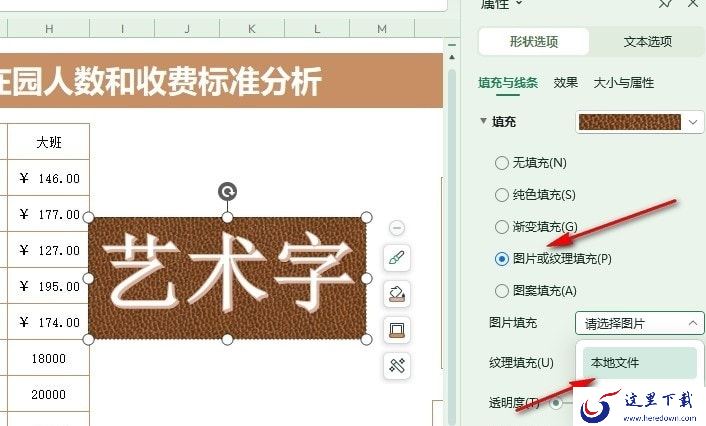Click the collapse minus icon beside the shape
The height and width of the screenshot is (426, 706).
(397, 228)
